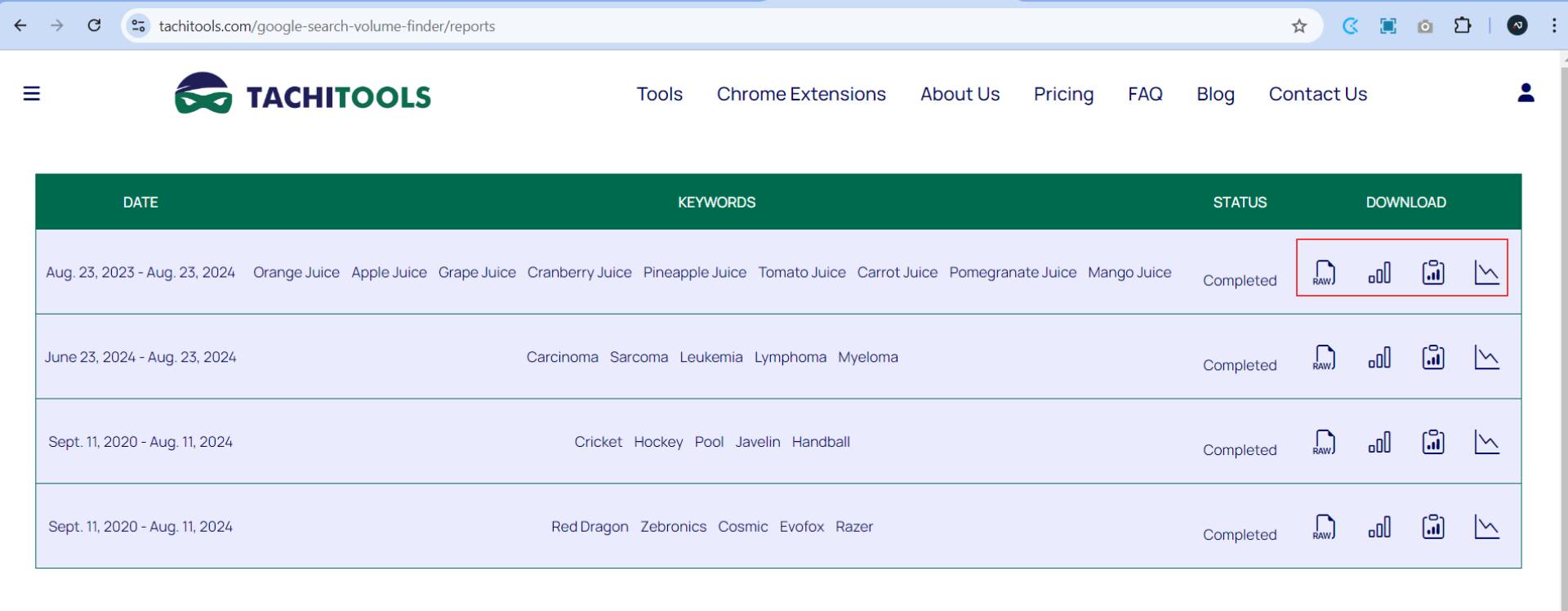Viewport: 1568px width, 611px height.
Task: Reload the page
Action: [94, 25]
